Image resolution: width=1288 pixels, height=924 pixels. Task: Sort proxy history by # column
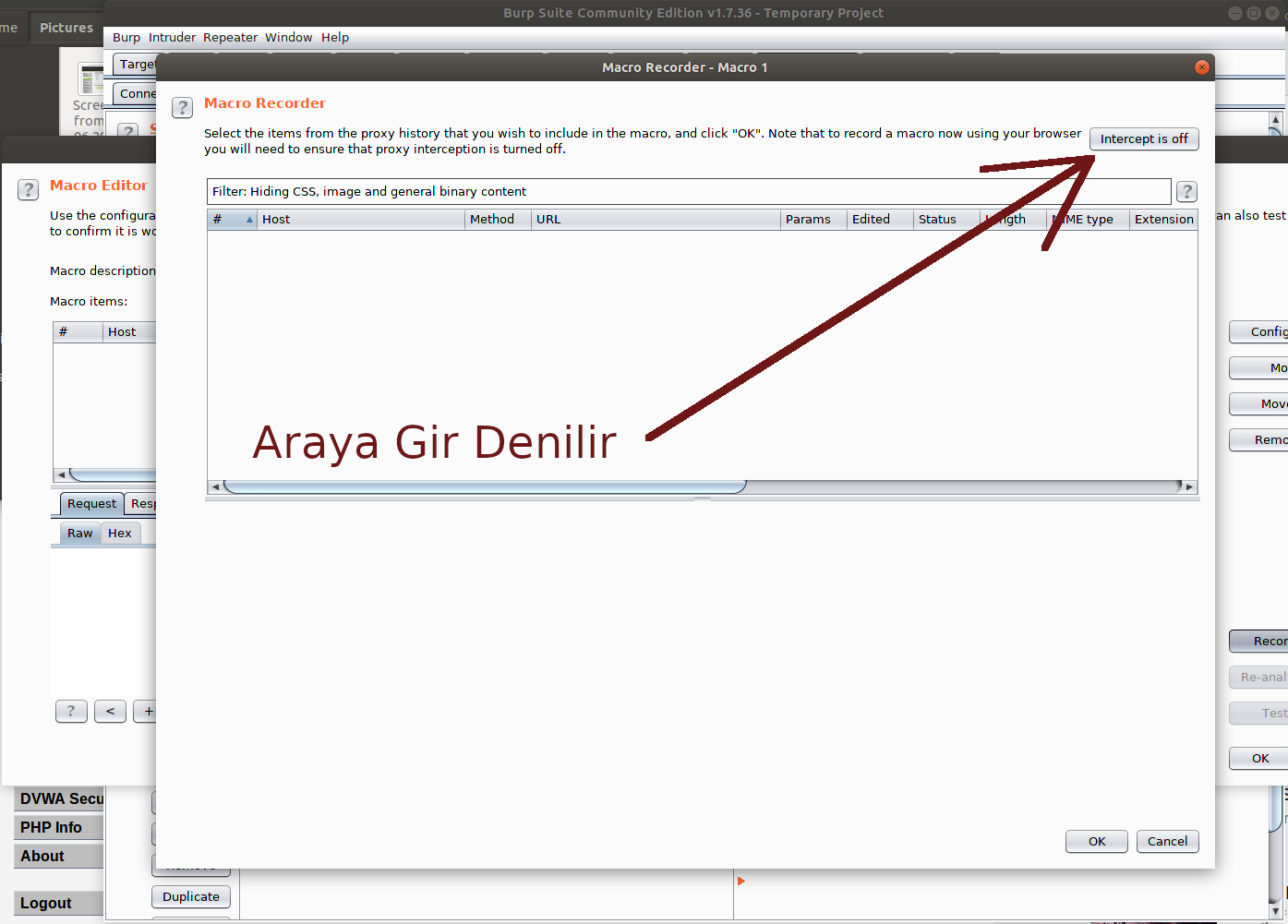tap(232, 219)
